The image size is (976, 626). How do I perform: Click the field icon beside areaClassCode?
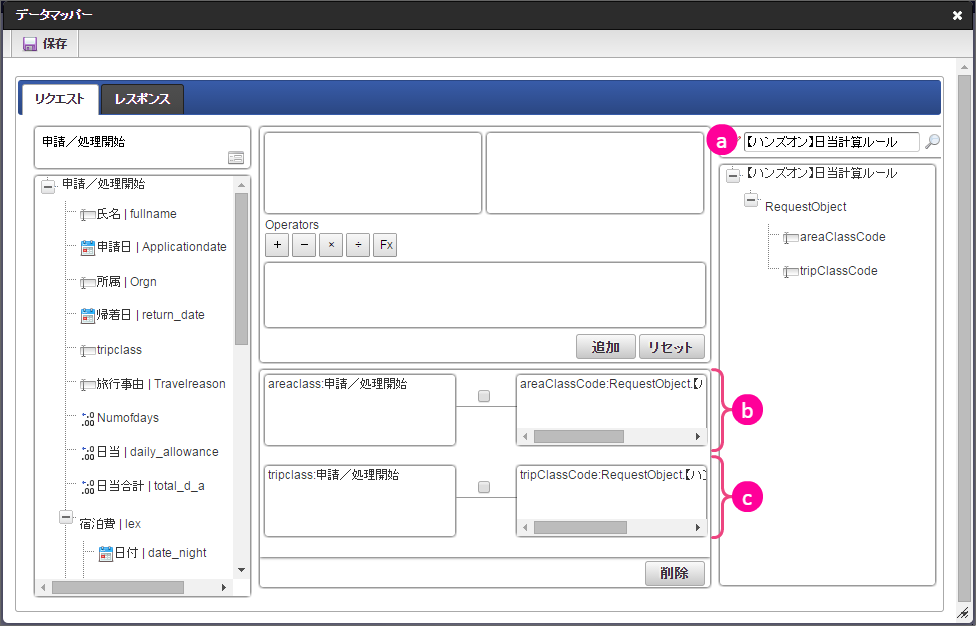pyautogui.click(x=791, y=238)
